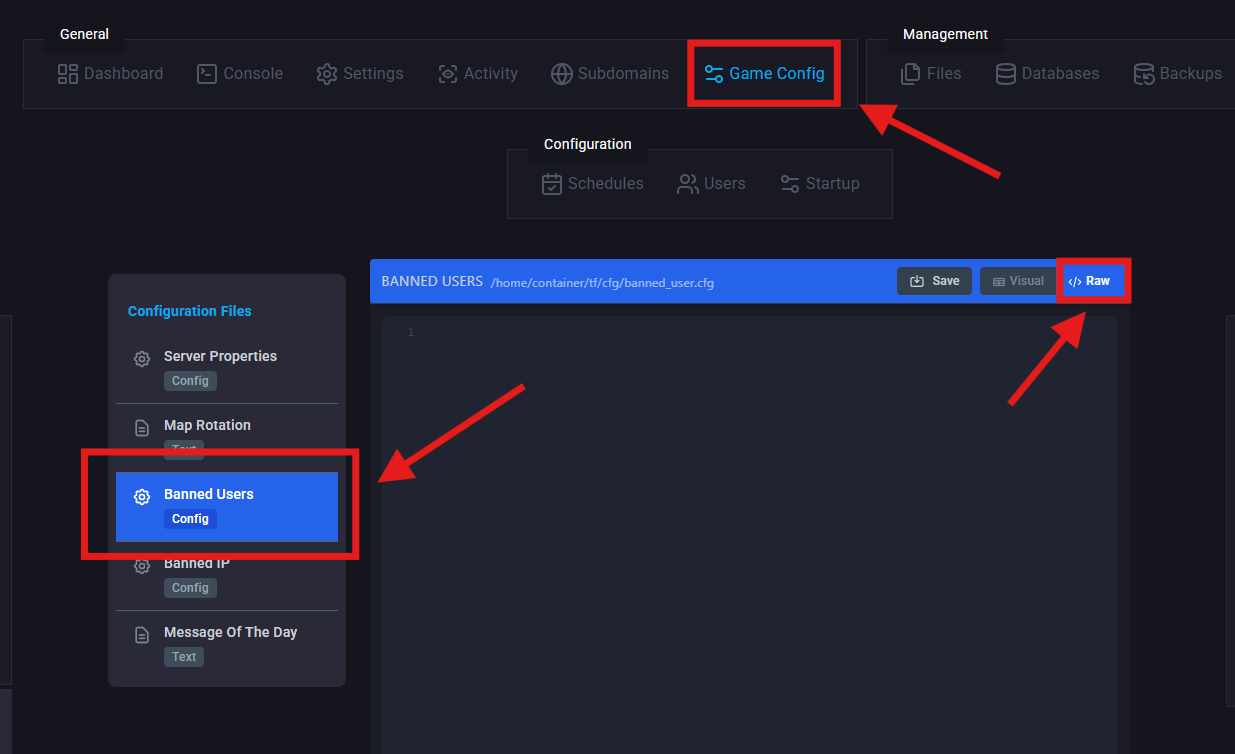The height and width of the screenshot is (754, 1235).
Task: Click the gear icon beside Banned Users
Action: point(142,497)
